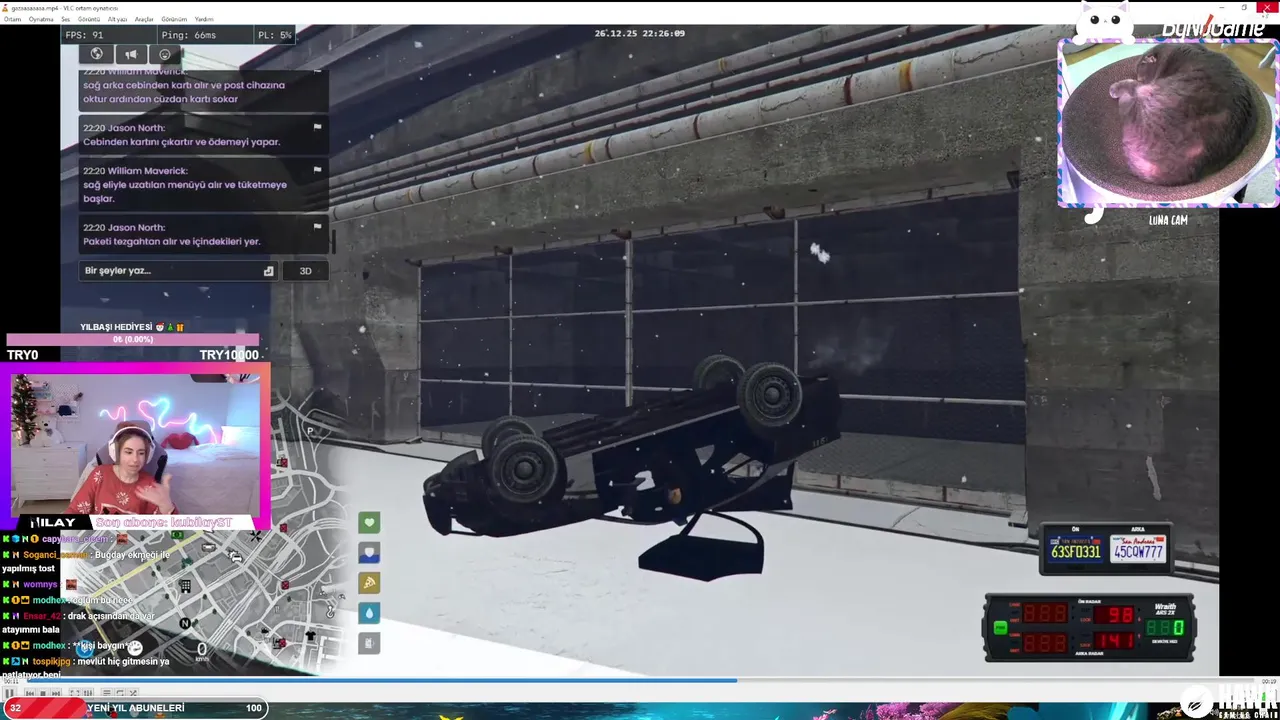
Task: Jump to the previous media item
Action: pos(30,693)
